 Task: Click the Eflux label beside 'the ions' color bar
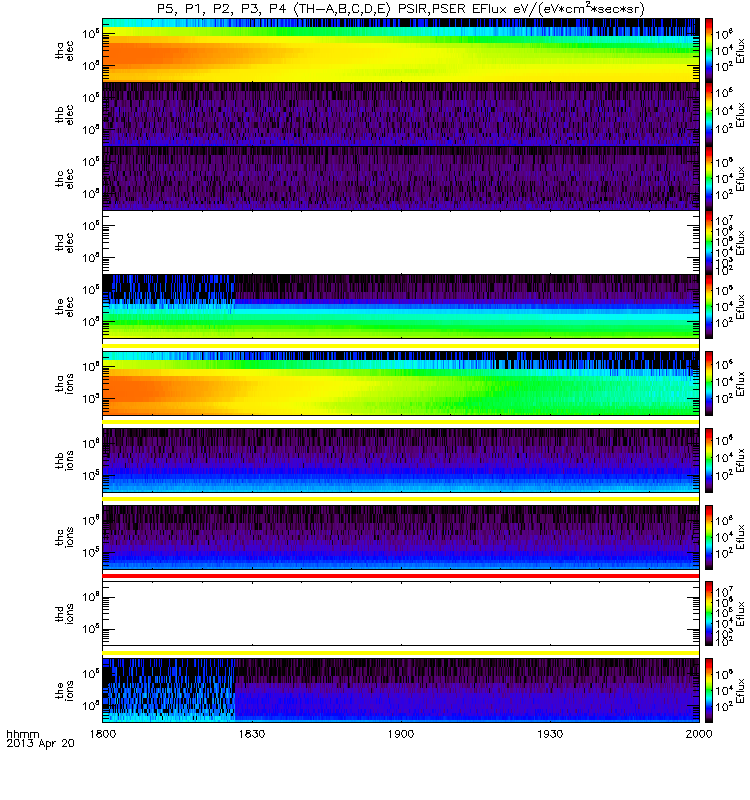[740, 691]
